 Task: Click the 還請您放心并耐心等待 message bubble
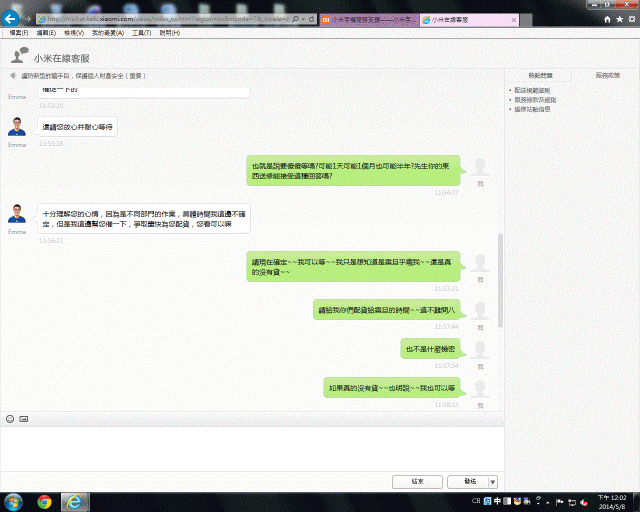78,127
